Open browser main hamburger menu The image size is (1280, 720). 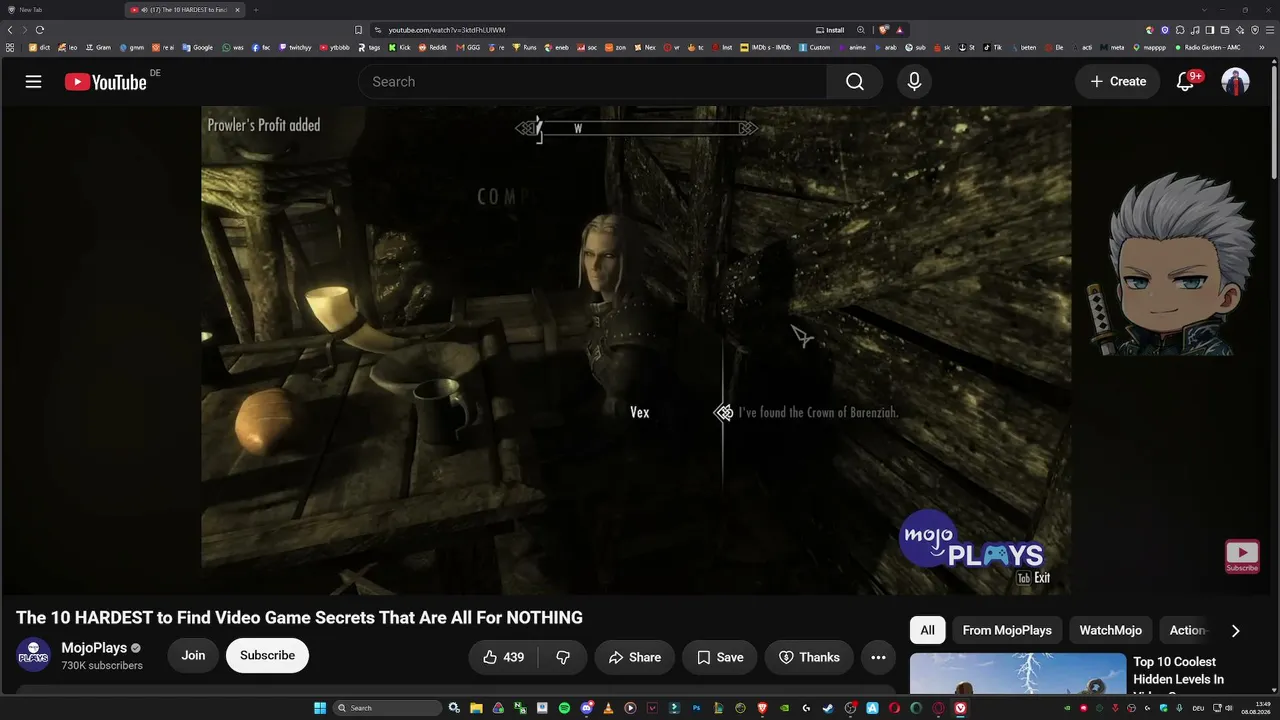tap(1270, 30)
